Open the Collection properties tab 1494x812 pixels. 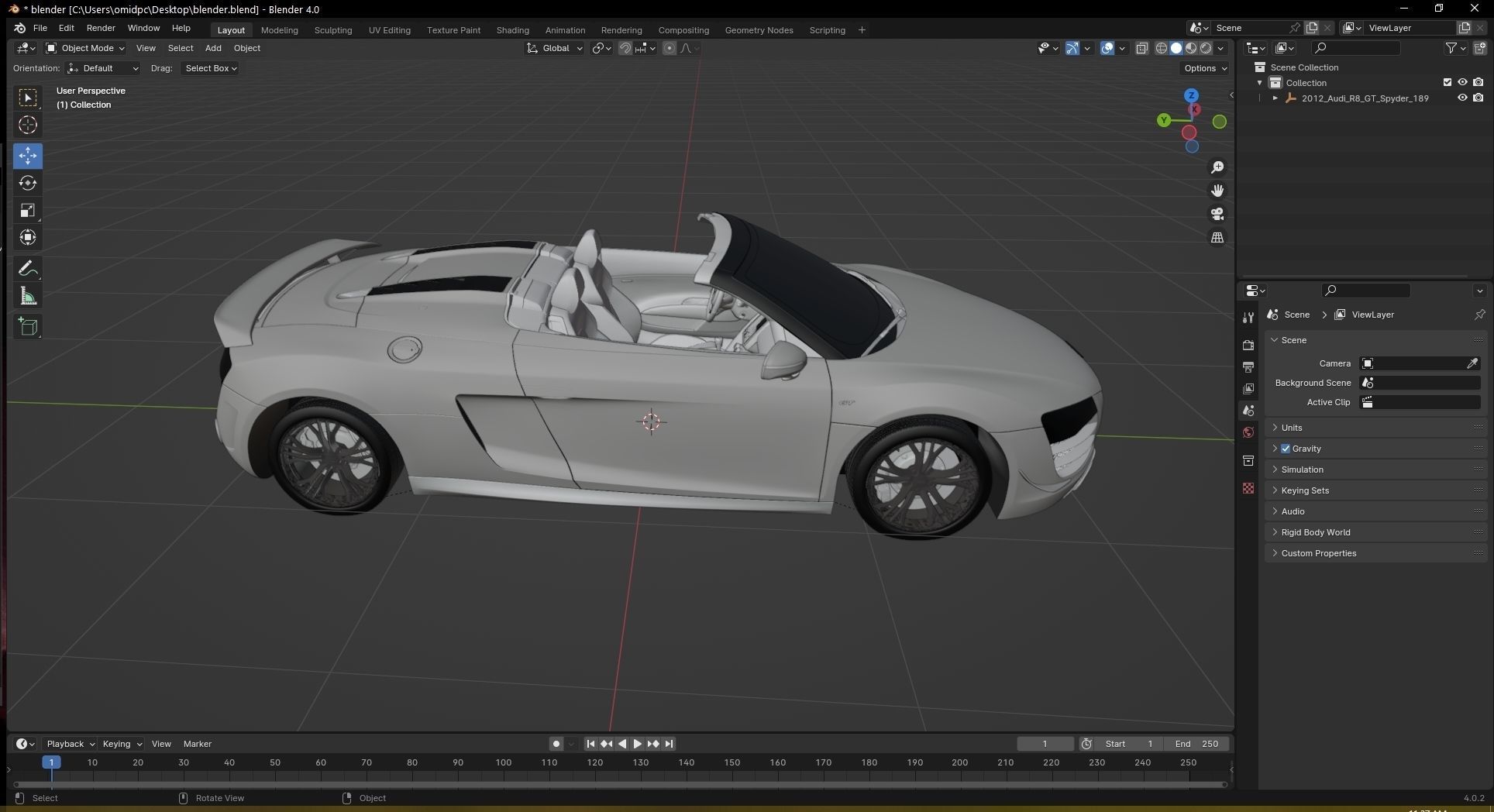(x=1248, y=460)
